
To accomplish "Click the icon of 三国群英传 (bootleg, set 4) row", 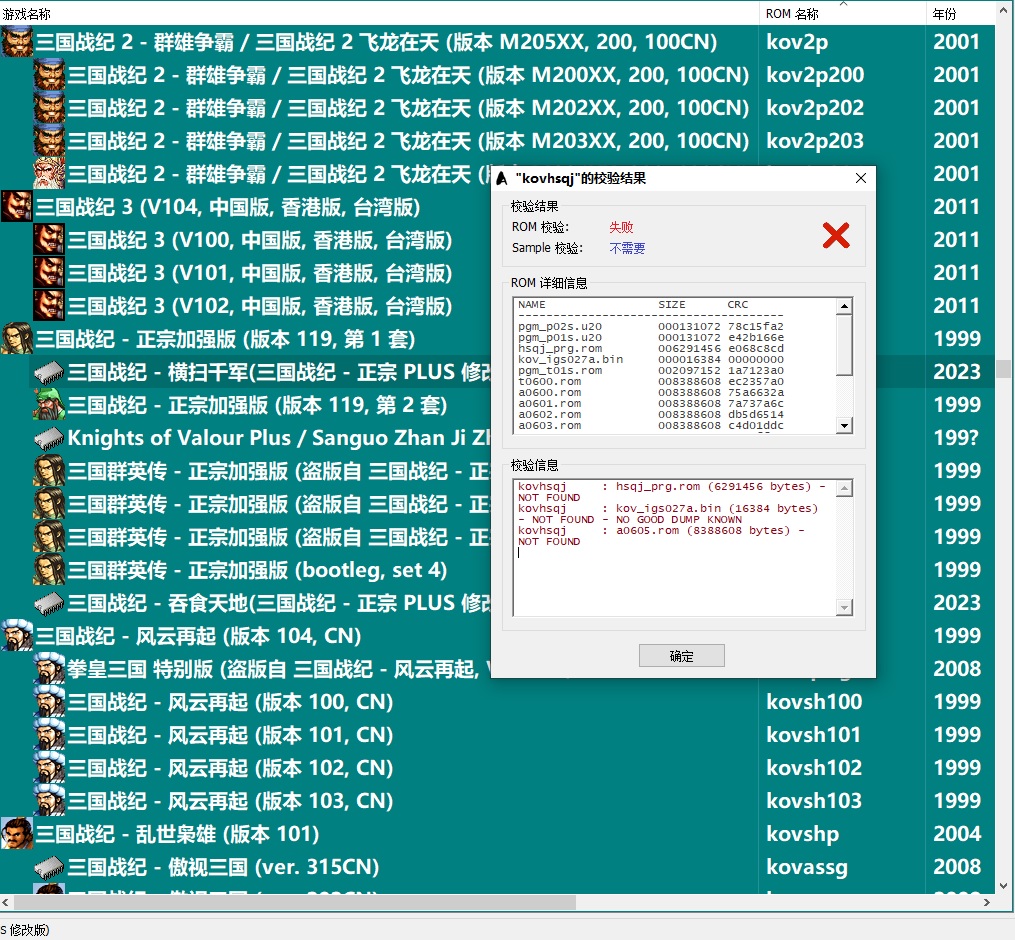I will (x=49, y=570).
